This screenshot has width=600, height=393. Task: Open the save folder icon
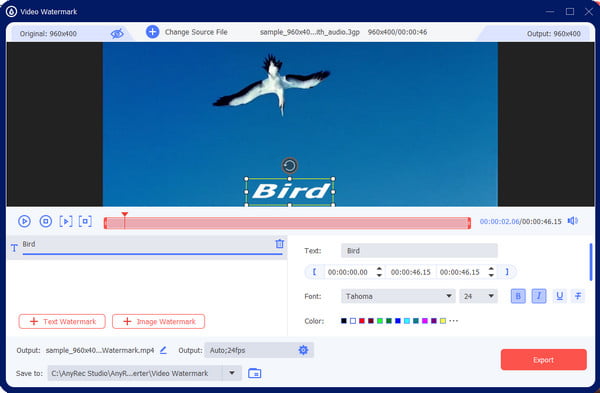pos(254,373)
